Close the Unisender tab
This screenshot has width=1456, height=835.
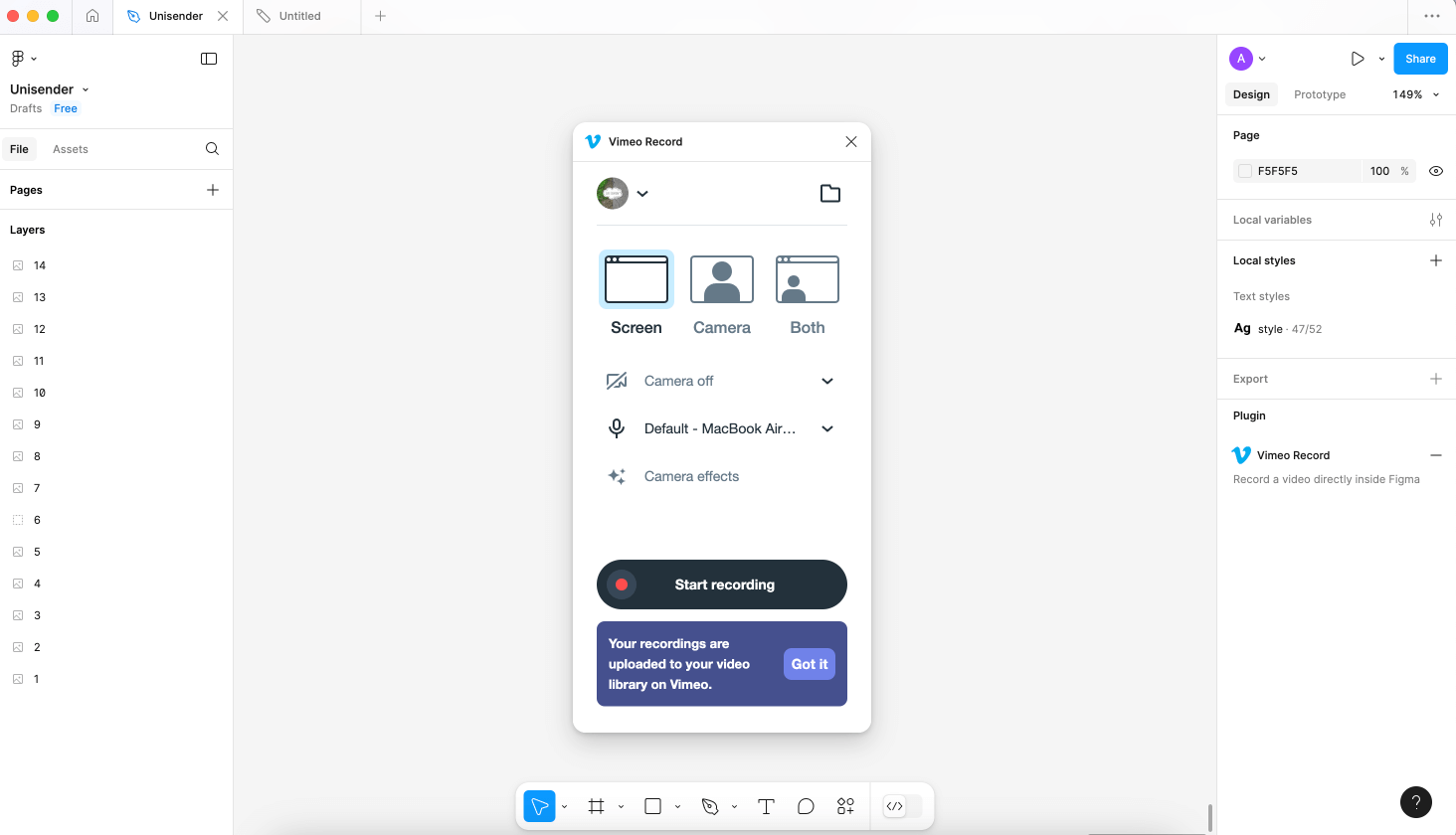(x=223, y=16)
